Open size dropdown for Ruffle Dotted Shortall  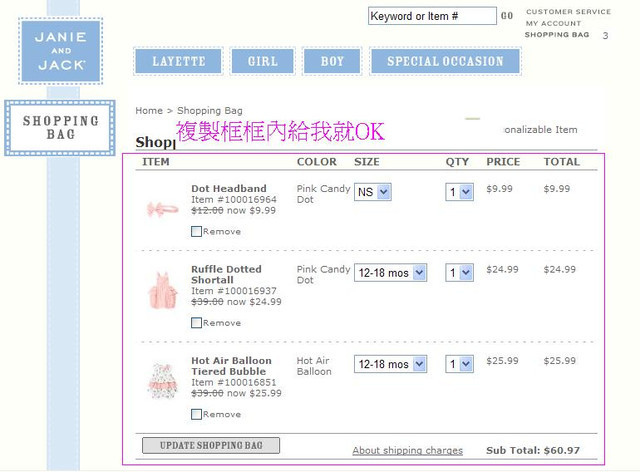(390, 273)
